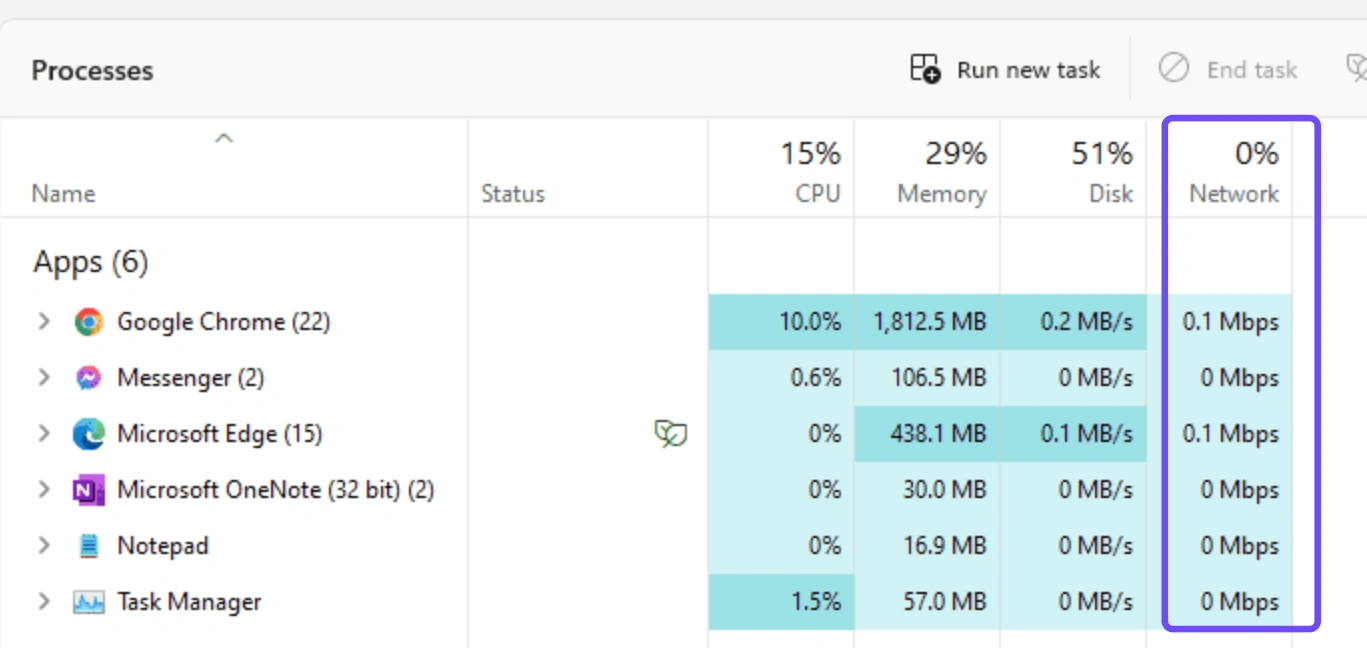Expand the Microsoft OneNote process group
Screen dimensions: 1367x648
(43, 490)
